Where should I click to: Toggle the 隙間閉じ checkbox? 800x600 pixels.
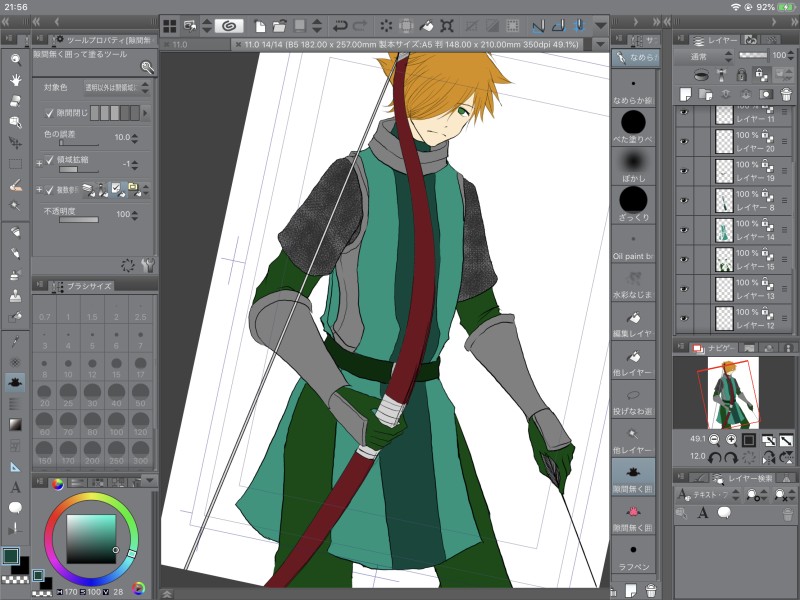pos(49,113)
